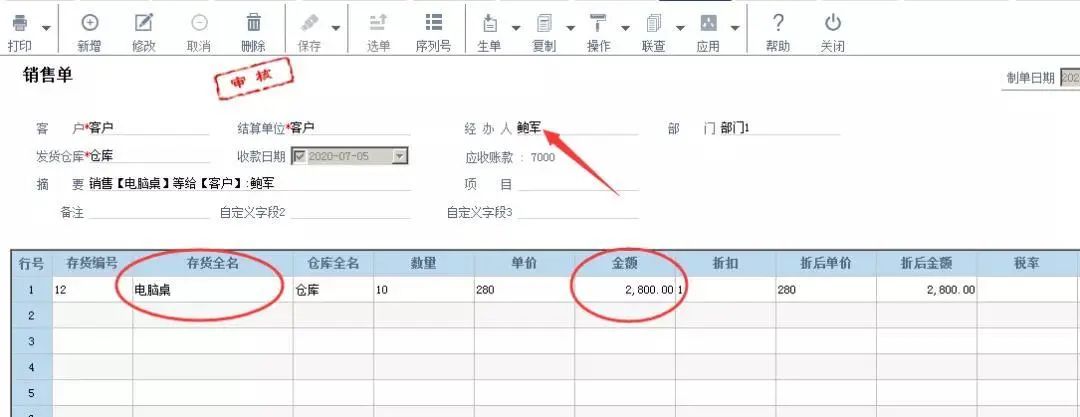Click the empty 备注 field
Viewport: 1080px width, 417px height.
coord(149,212)
